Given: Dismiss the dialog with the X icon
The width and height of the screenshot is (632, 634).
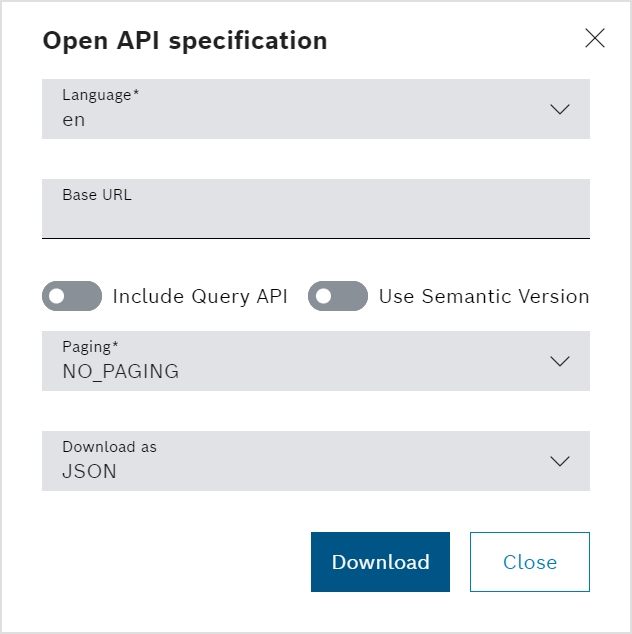Looking at the screenshot, I should [595, 39].
